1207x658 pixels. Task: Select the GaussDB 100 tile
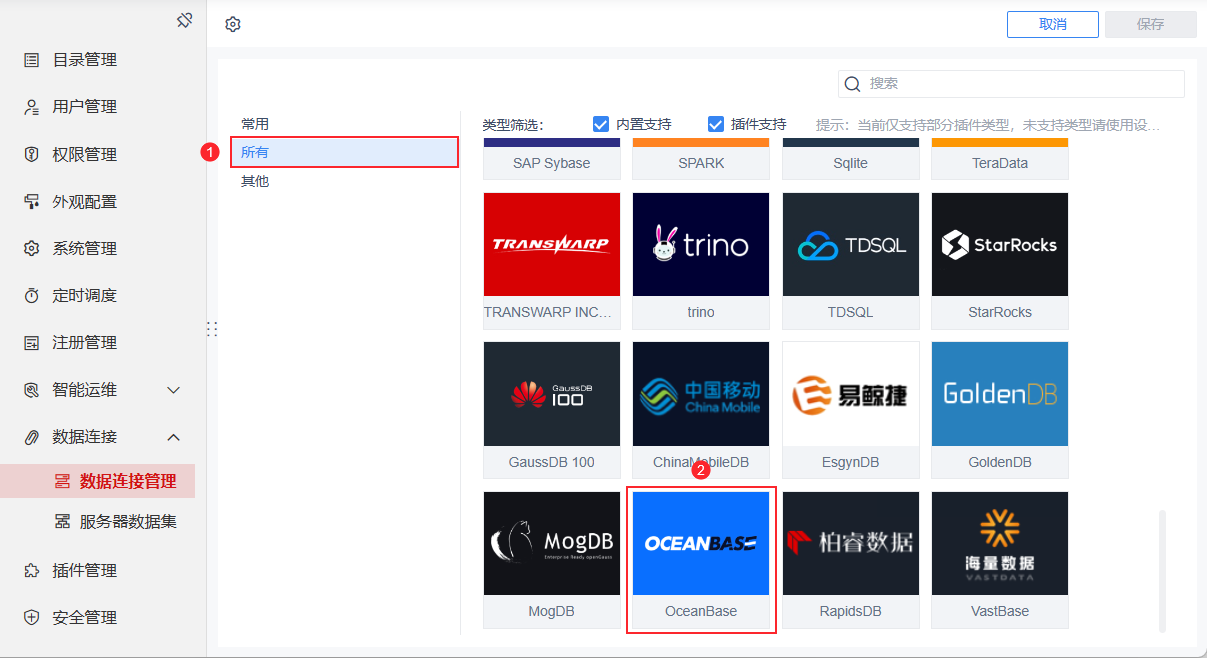point(552,410)
